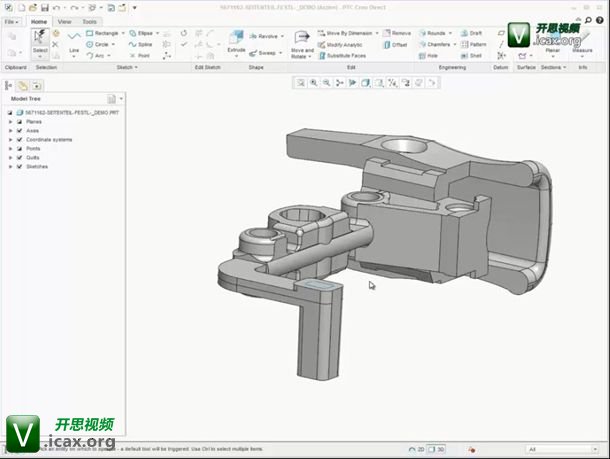The height and width of the screenshot is (459, 610).
Task: Uncheck the Points checkbox in Model Tree
Action: tap(19, 148)
